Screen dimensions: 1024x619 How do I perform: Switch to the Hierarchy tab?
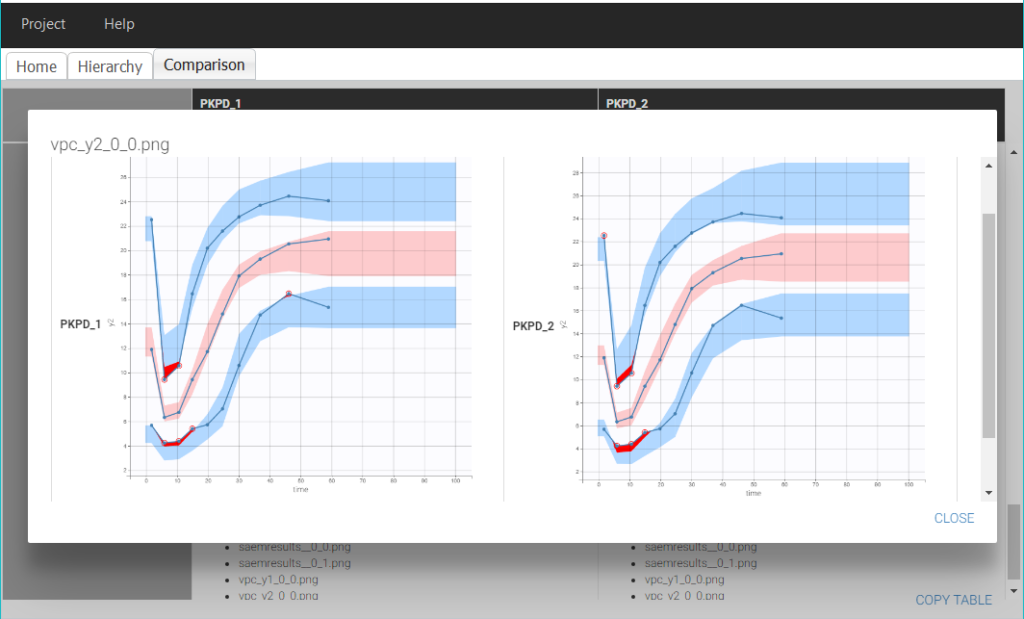(x=110, y=66)
